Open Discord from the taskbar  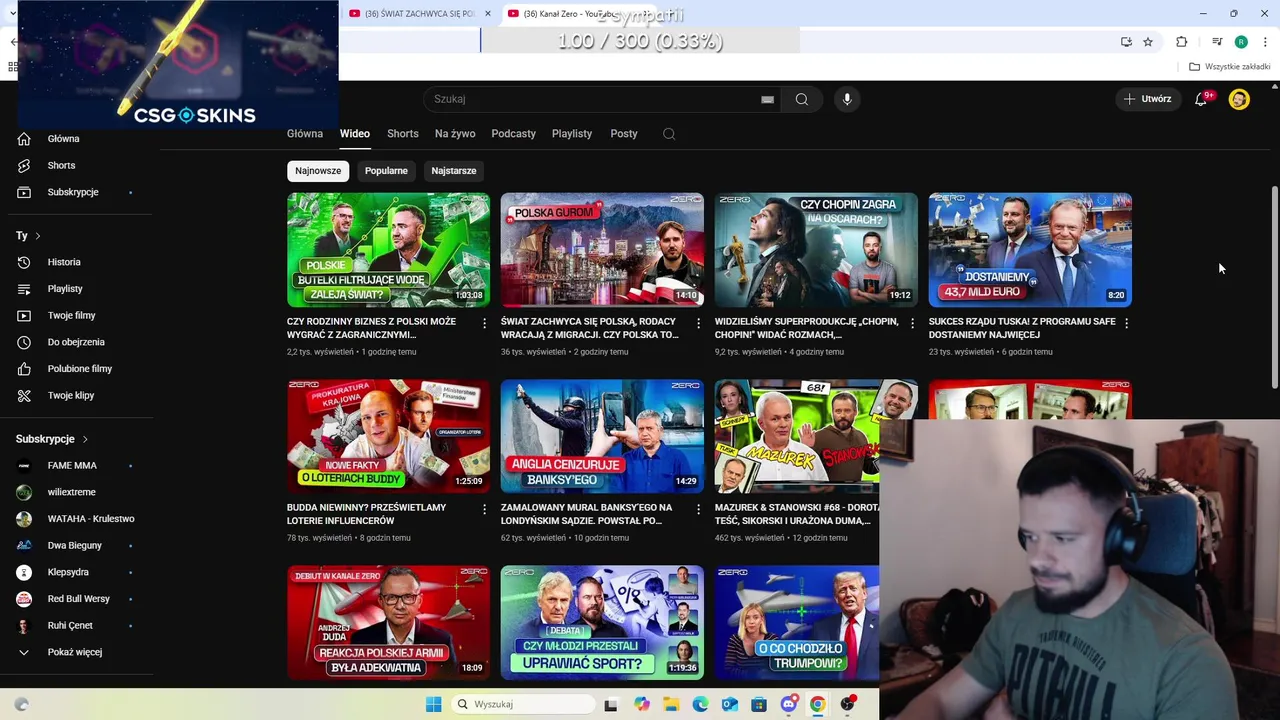(x=789, y=704)
